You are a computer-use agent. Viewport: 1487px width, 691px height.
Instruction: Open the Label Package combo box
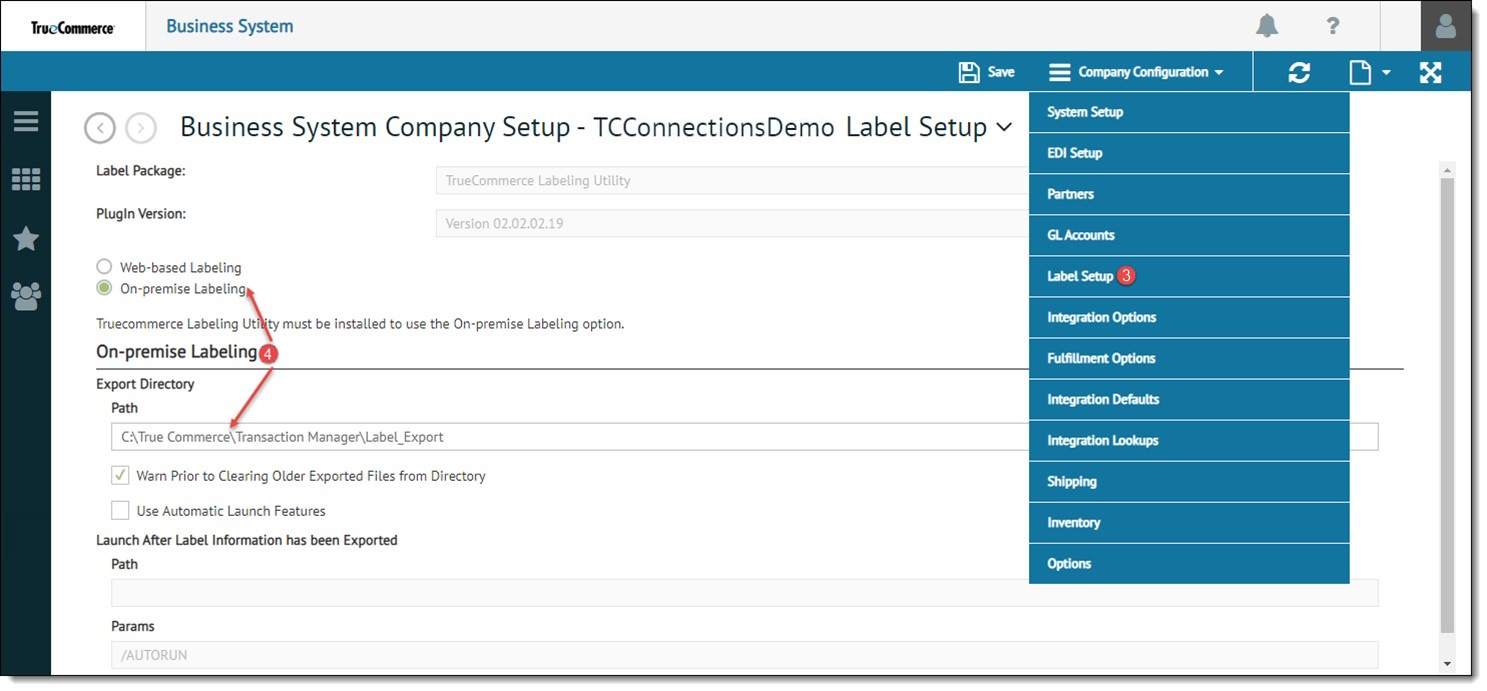pyautogui.click(x=732, y=180)
